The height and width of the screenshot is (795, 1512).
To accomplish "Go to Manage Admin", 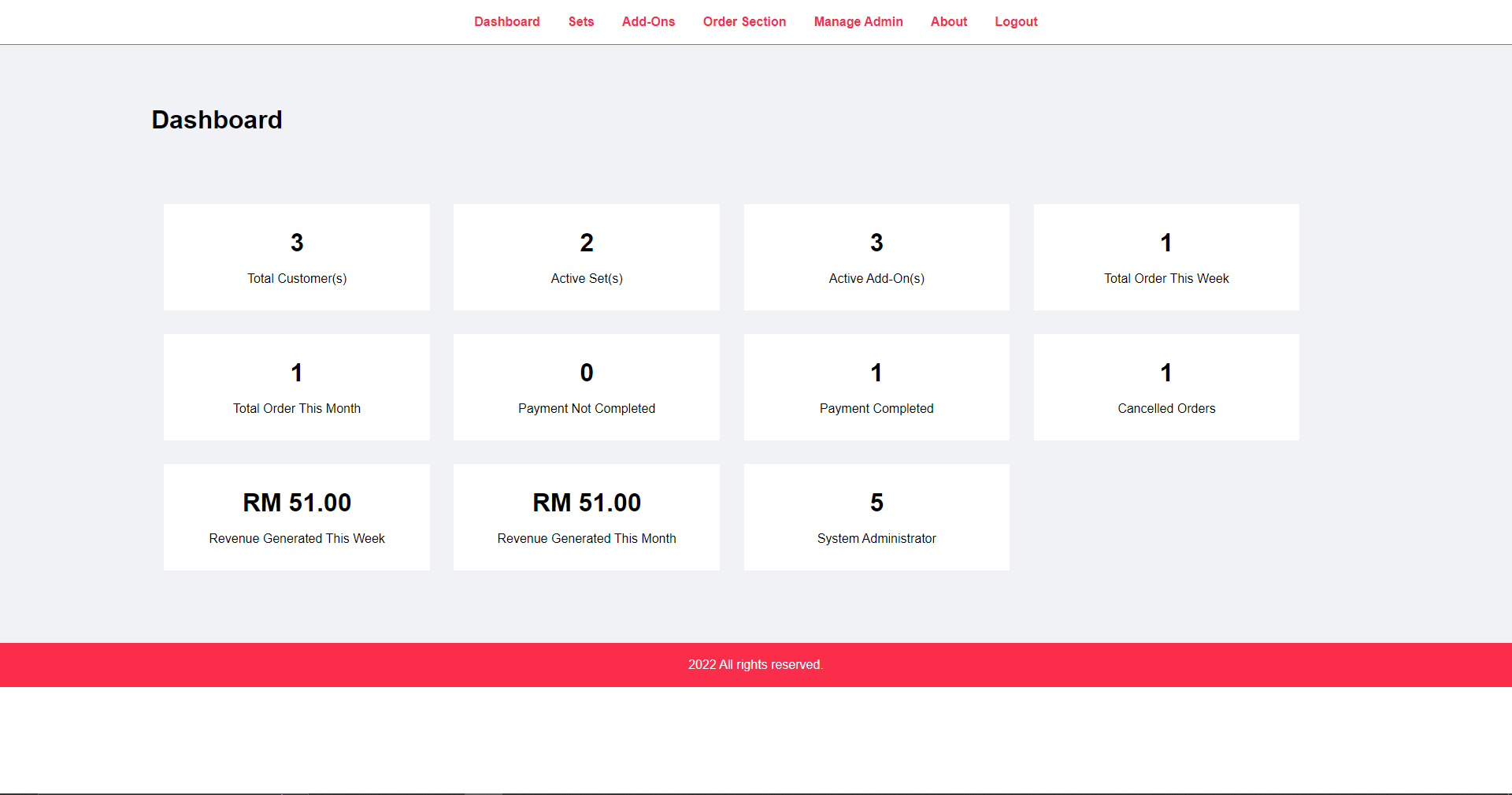I will pyautogui.click(x=858, y=21).
